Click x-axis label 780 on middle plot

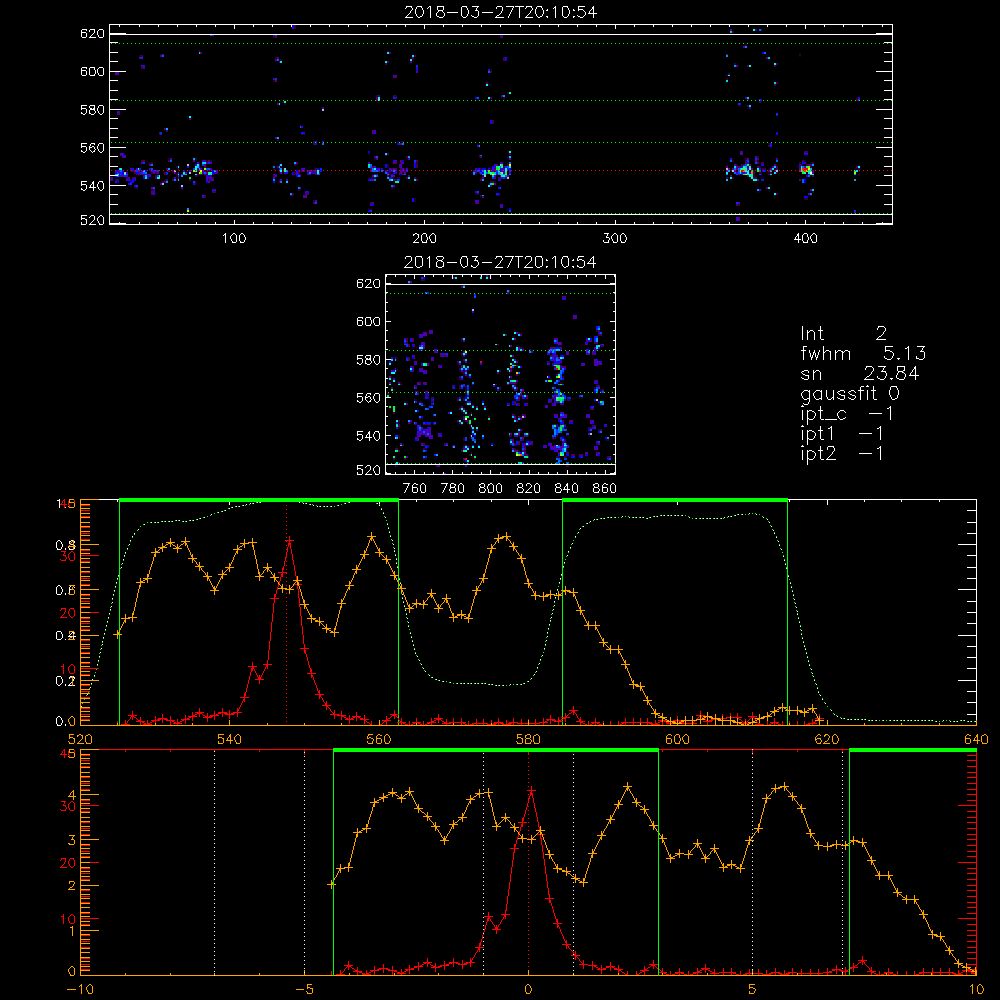[x=453, y=489]
